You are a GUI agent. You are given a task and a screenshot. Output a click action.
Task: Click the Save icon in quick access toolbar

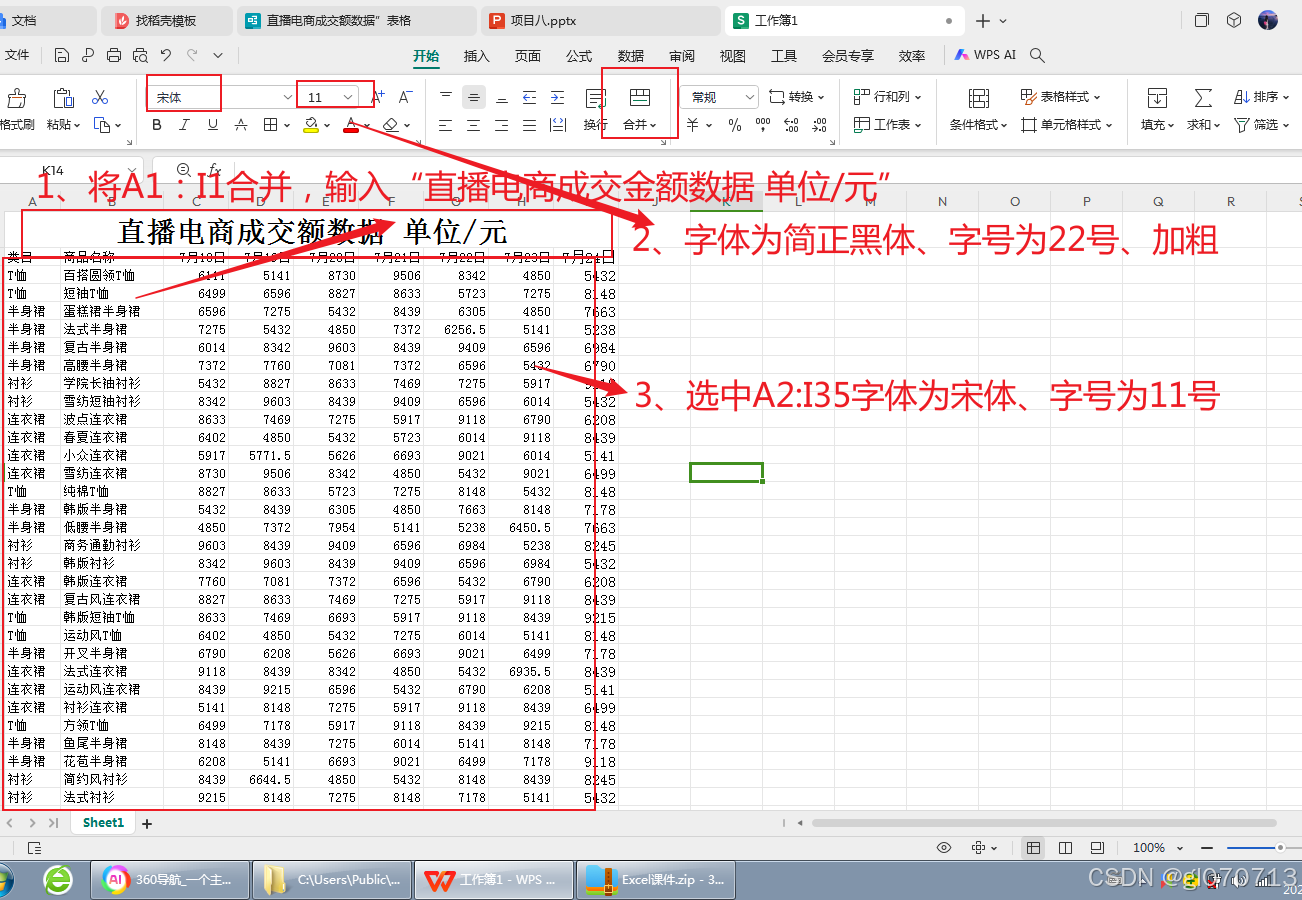point(62,56)
